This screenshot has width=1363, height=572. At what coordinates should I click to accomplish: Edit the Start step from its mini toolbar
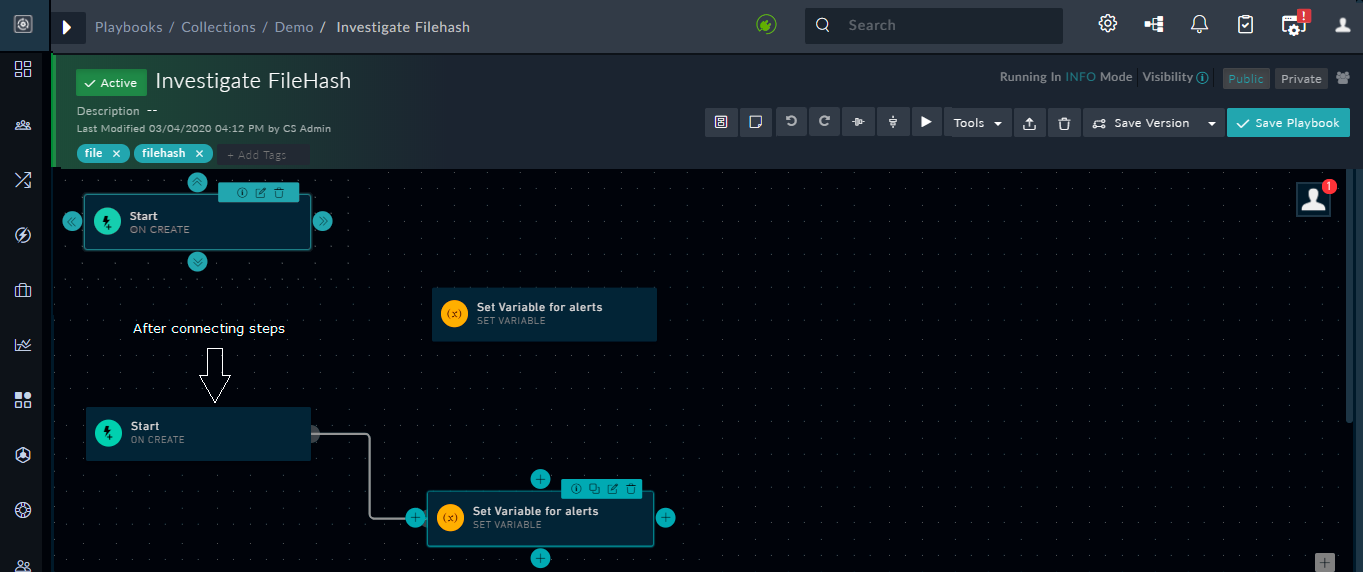261,192
